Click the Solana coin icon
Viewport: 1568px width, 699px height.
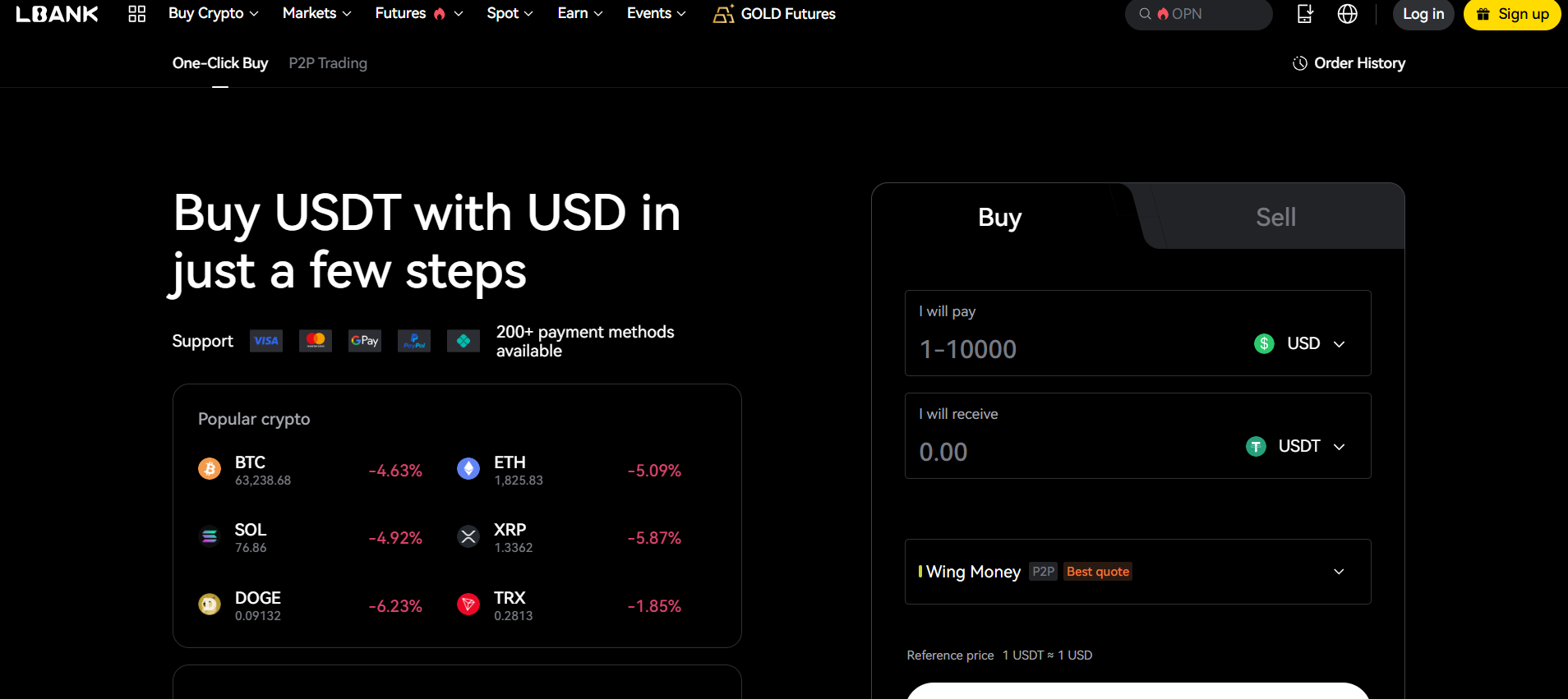click(x=210, y=536)
